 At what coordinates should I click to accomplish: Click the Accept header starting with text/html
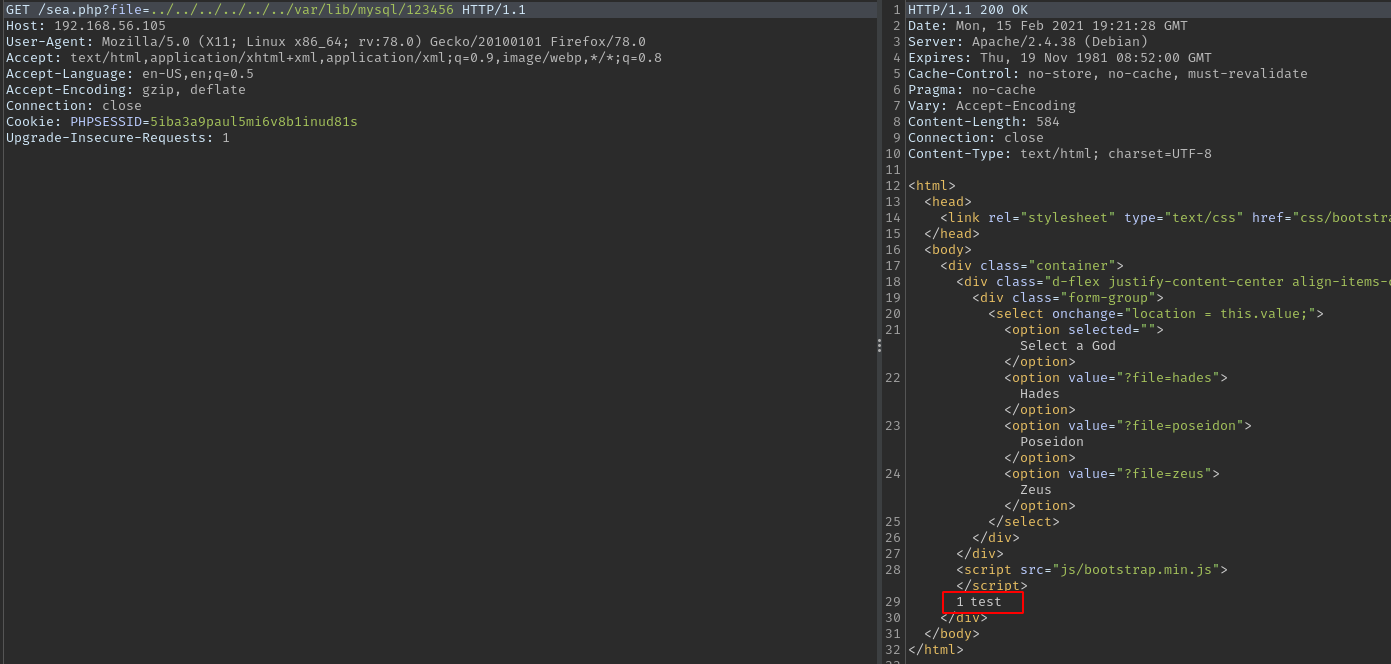334,58
